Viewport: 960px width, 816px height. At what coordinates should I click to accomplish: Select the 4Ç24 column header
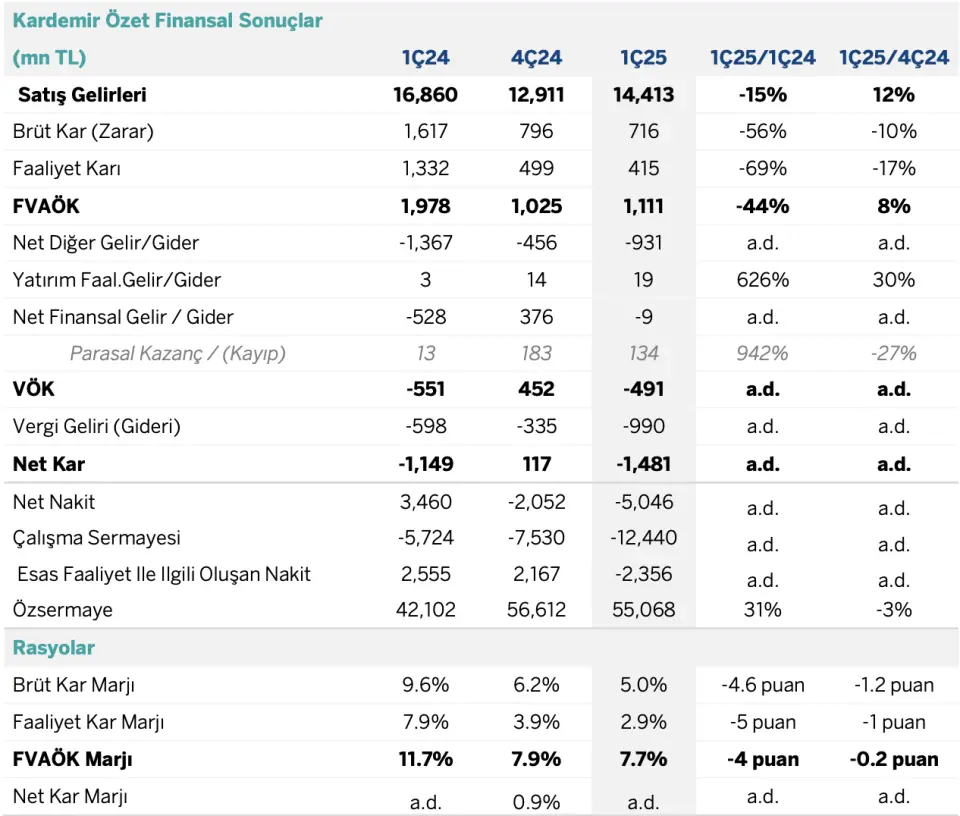(536, 58)
